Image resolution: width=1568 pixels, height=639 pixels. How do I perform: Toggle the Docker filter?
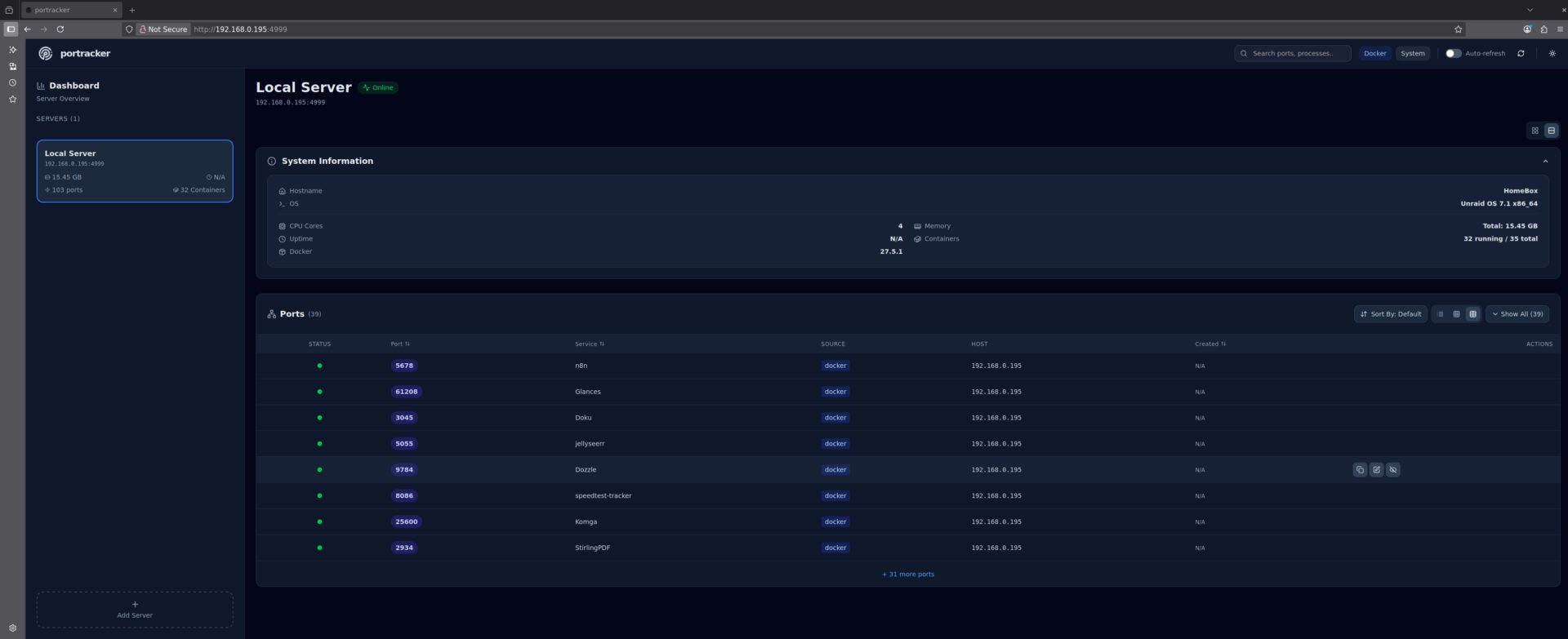coord(1374,53)
